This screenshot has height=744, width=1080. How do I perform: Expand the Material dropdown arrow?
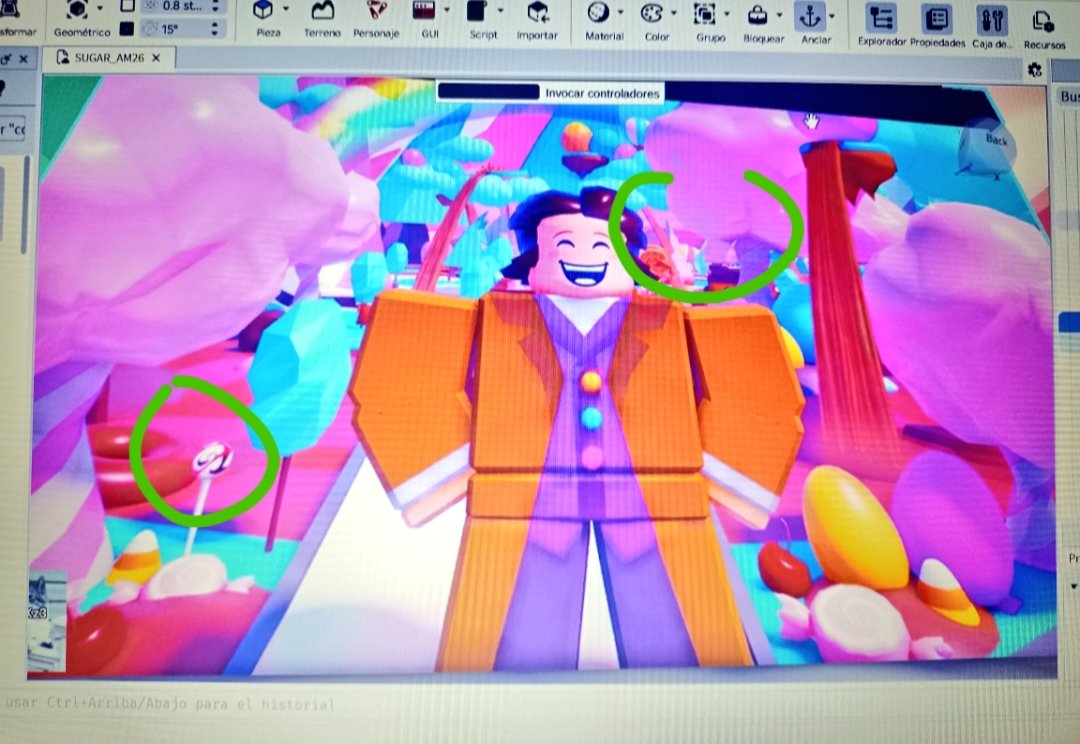click(x=621, y=12)
